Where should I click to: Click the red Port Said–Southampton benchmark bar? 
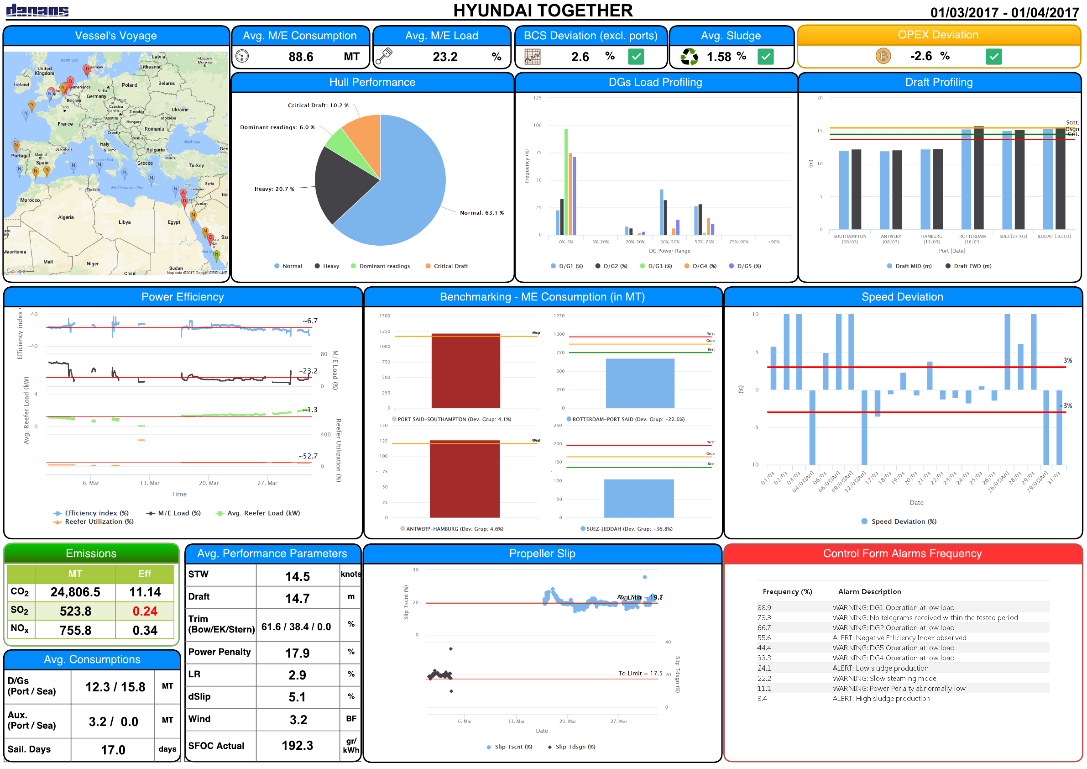466,371
